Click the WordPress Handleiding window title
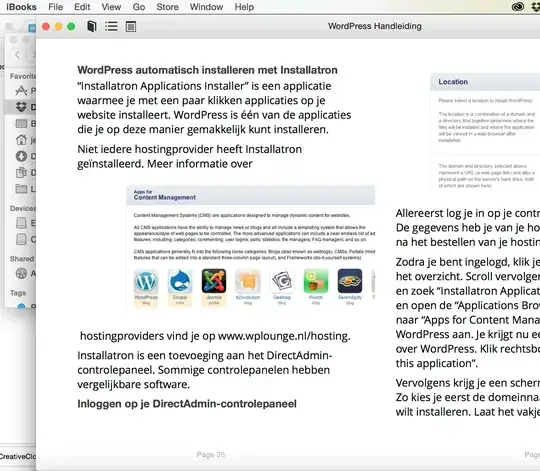Screen dimensions: 540x471 pyautogui.click(x=375, y=26)
